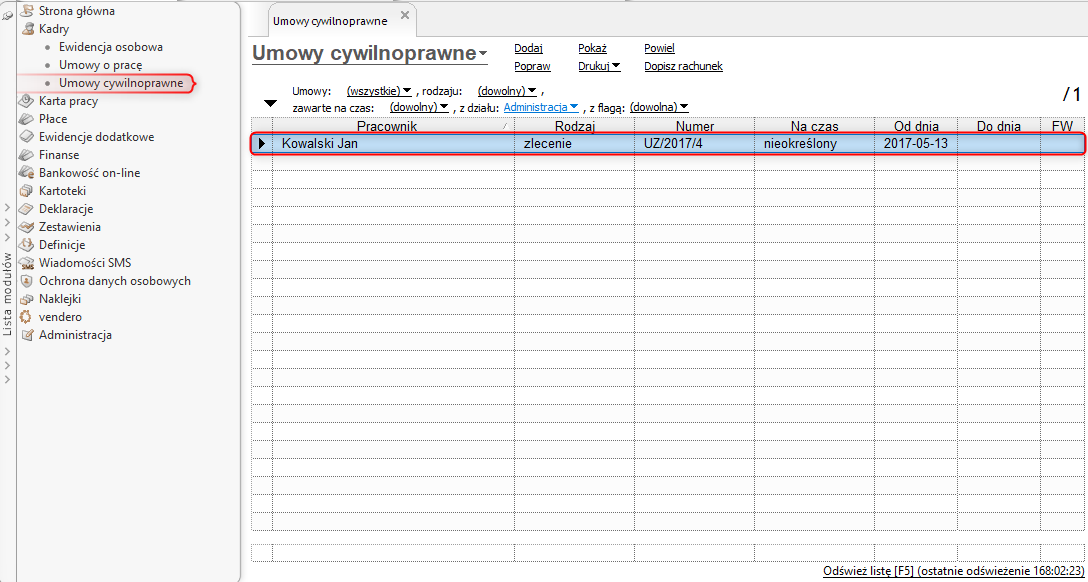Select the Płace module icon
1088x582 pixels.
point(28,119)
